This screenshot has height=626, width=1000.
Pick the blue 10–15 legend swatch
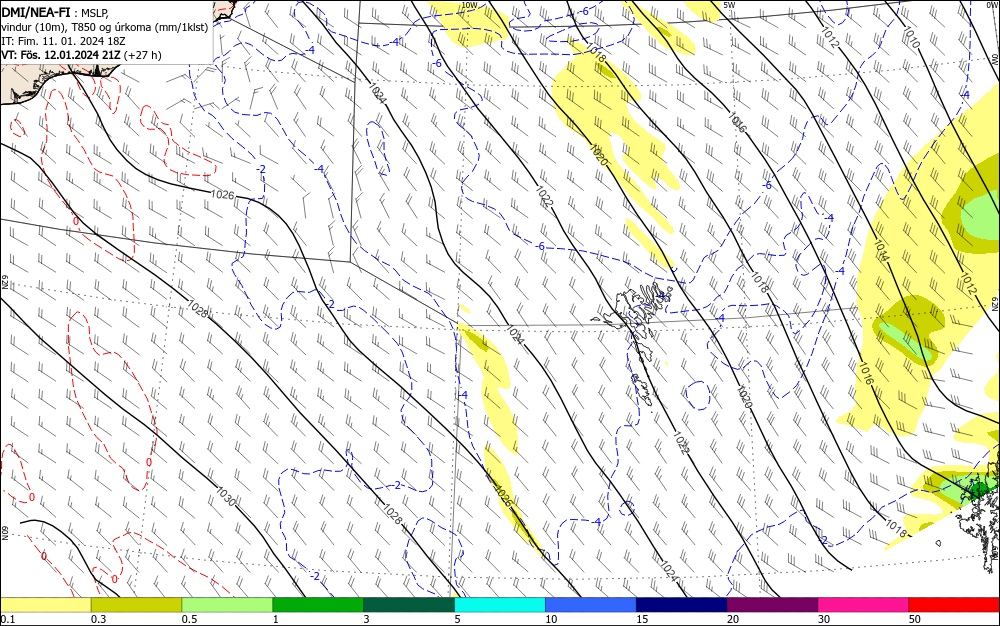click(591, 605)
